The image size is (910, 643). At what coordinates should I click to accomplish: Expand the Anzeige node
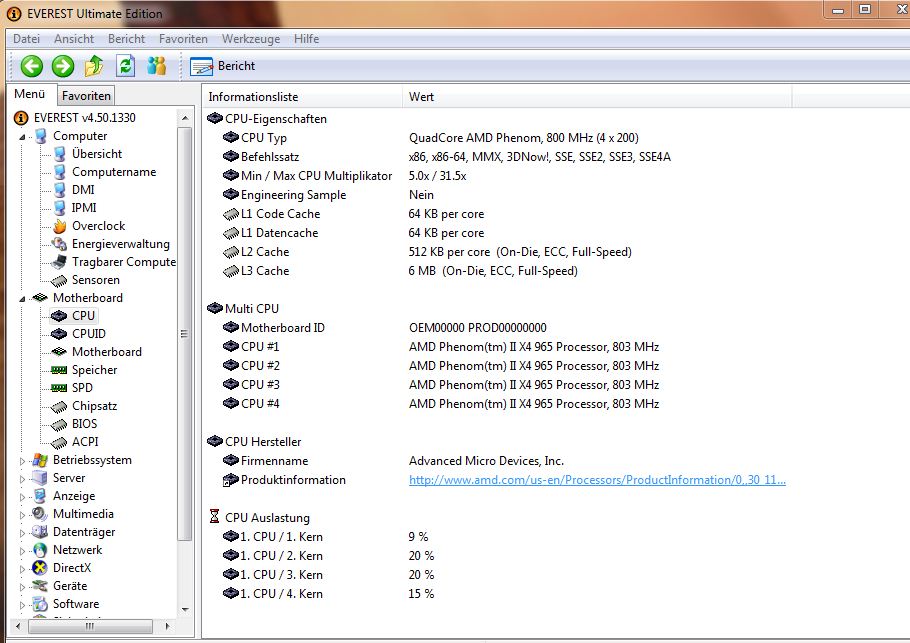[23, 497]
